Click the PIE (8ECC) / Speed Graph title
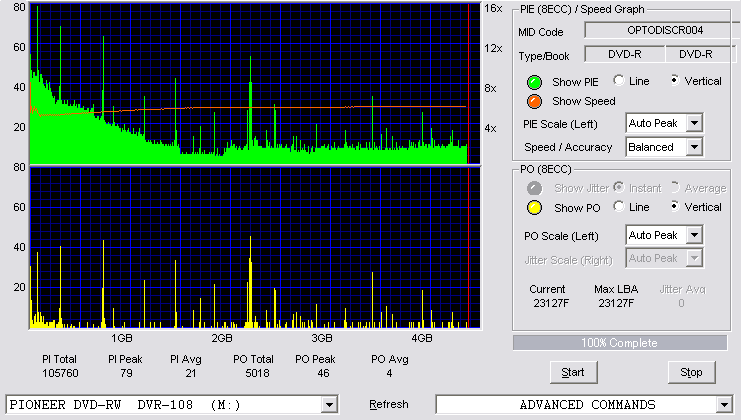 click(x=582, y=9)
